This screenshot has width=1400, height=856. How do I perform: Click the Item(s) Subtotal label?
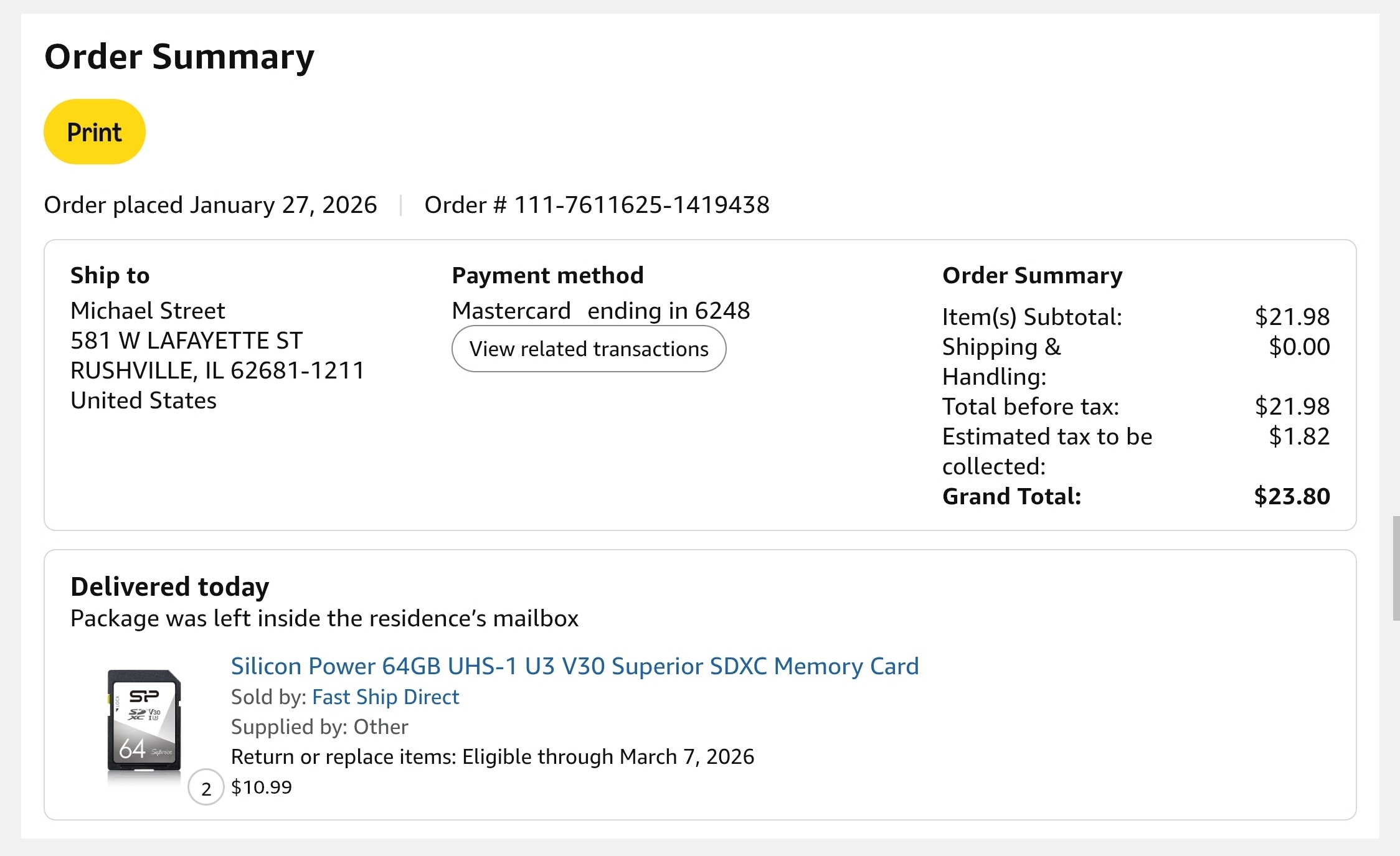tap(1032, 317)
